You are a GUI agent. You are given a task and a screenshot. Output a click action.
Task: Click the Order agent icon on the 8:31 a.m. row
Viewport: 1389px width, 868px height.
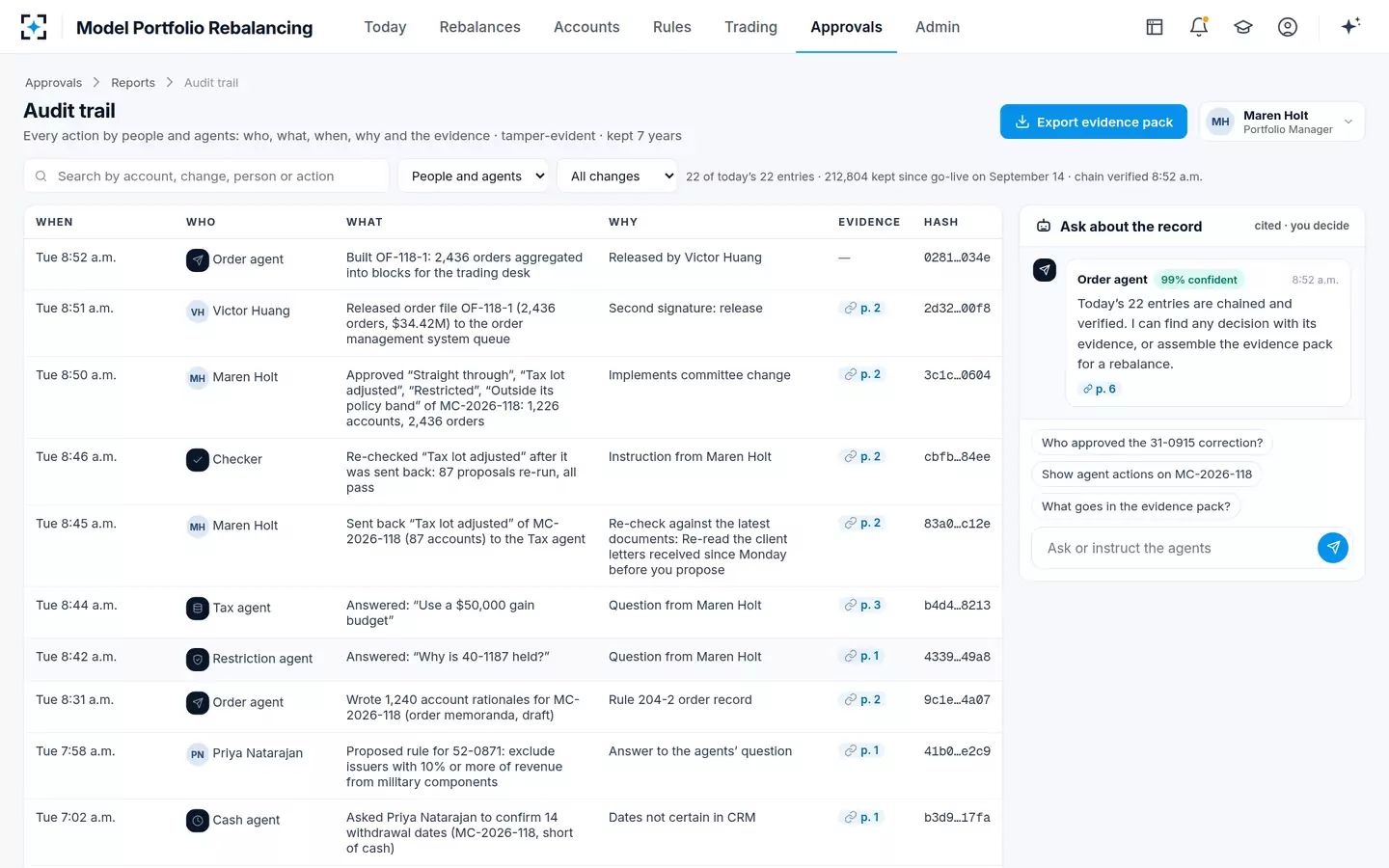[198, 702]
